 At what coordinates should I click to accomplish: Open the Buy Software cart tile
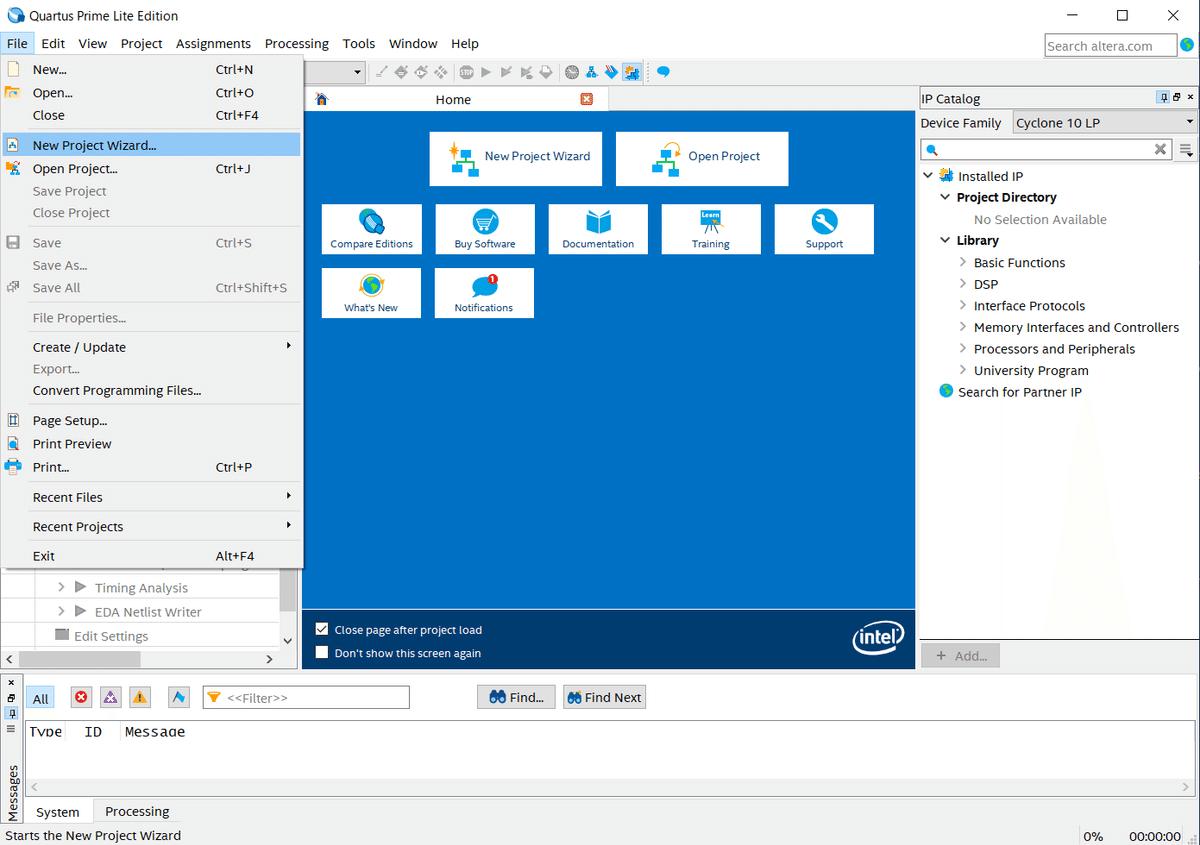(x=485, y=229)
